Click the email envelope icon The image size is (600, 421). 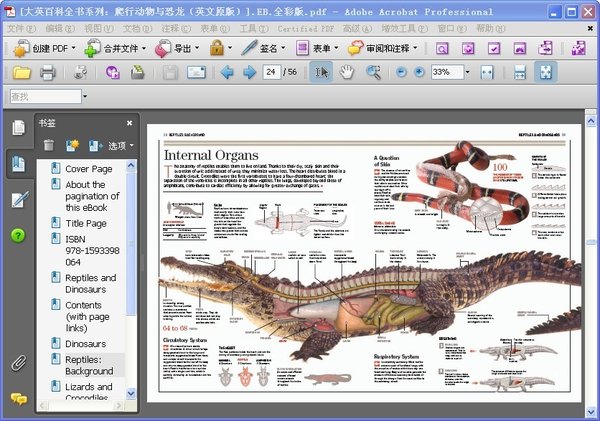click(x=196, y=72)
